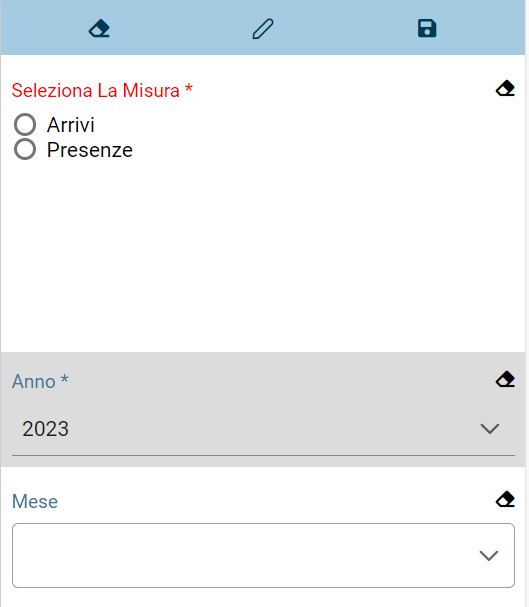Choose the measure by clicking the Arrivi text label
The width and height of the screenshot is (529, 607).
click(x=70, y=125)
